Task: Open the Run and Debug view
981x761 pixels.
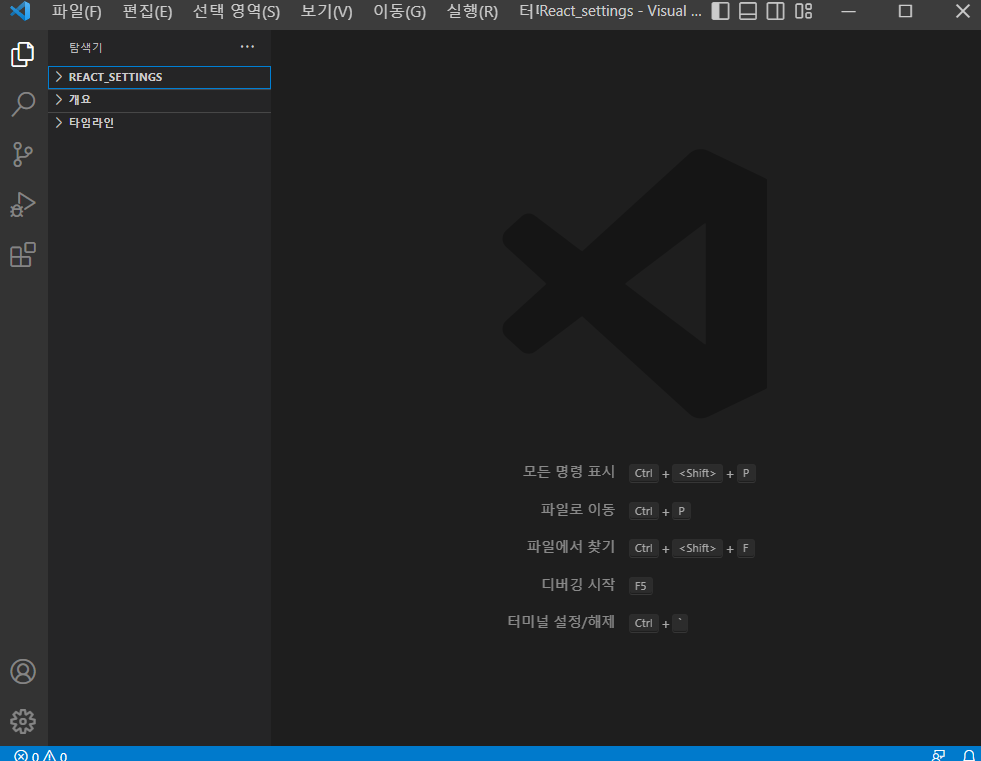Action: (x=23, y=205)
